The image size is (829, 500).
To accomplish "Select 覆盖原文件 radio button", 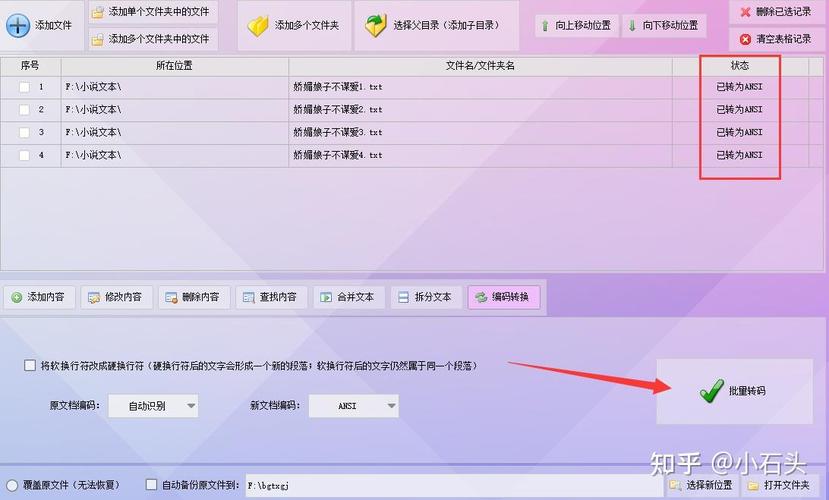I will 12,485.
